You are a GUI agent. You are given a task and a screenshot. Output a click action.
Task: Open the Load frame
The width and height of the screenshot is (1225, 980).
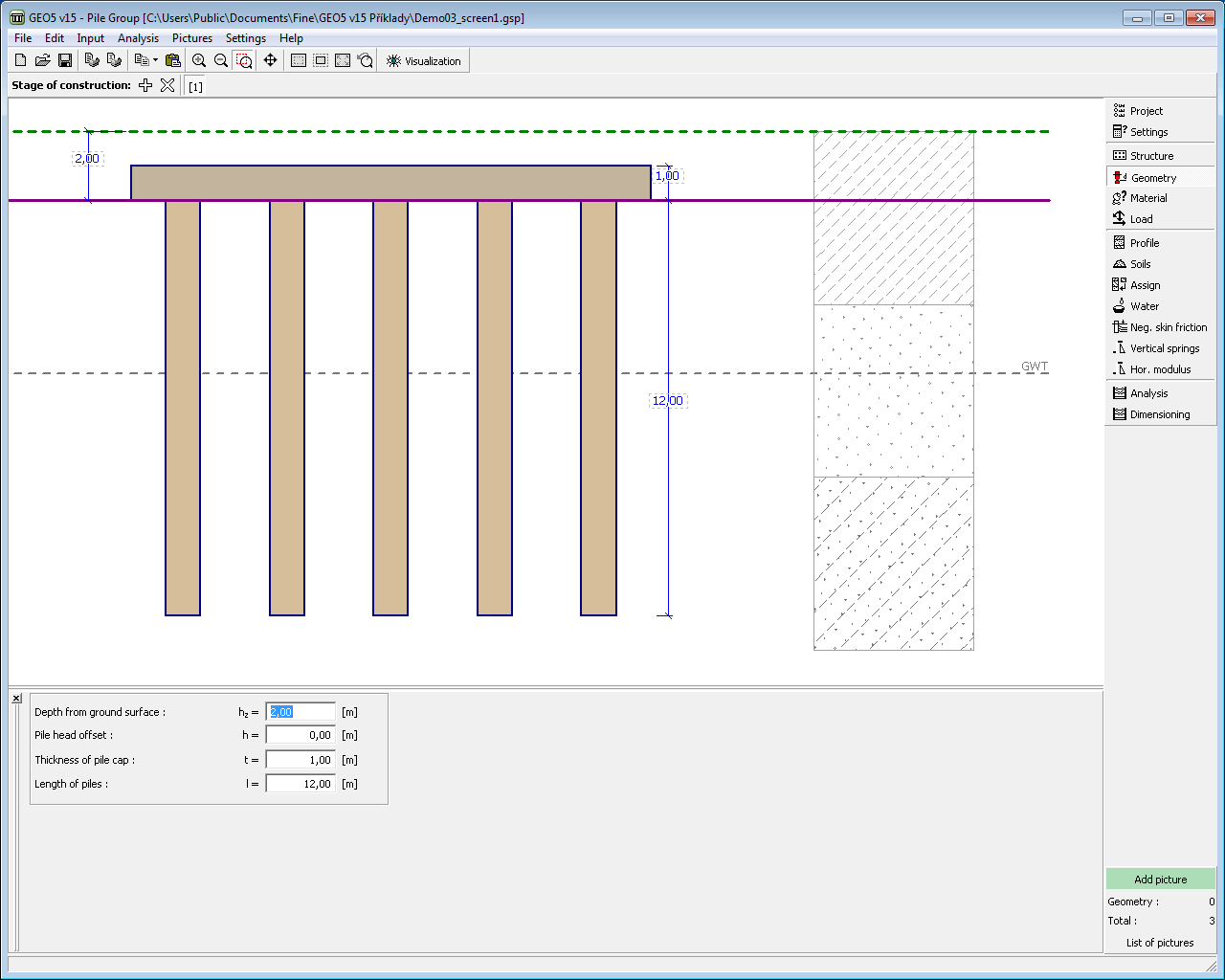click(x=1161, y=219)
